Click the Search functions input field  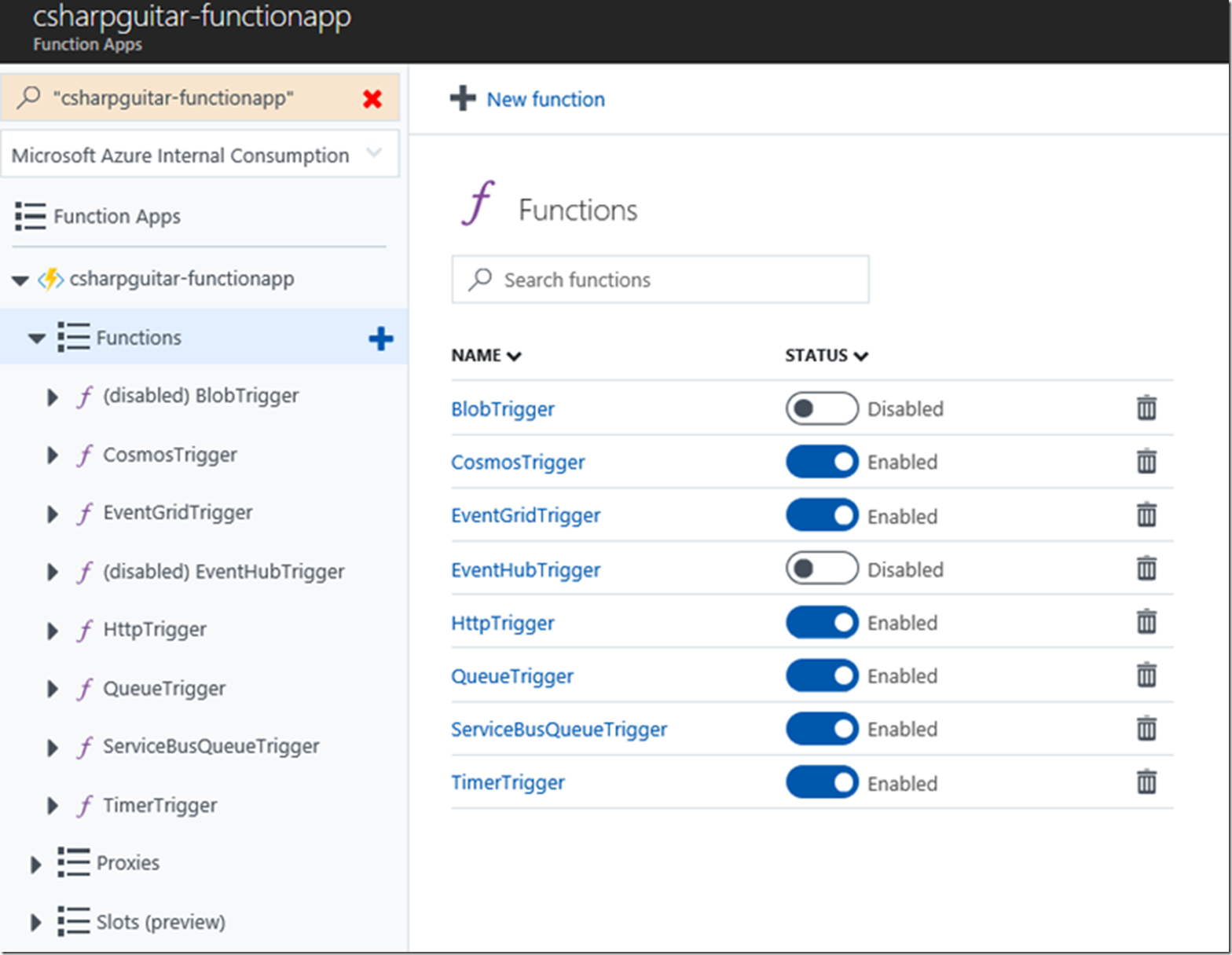660,280
